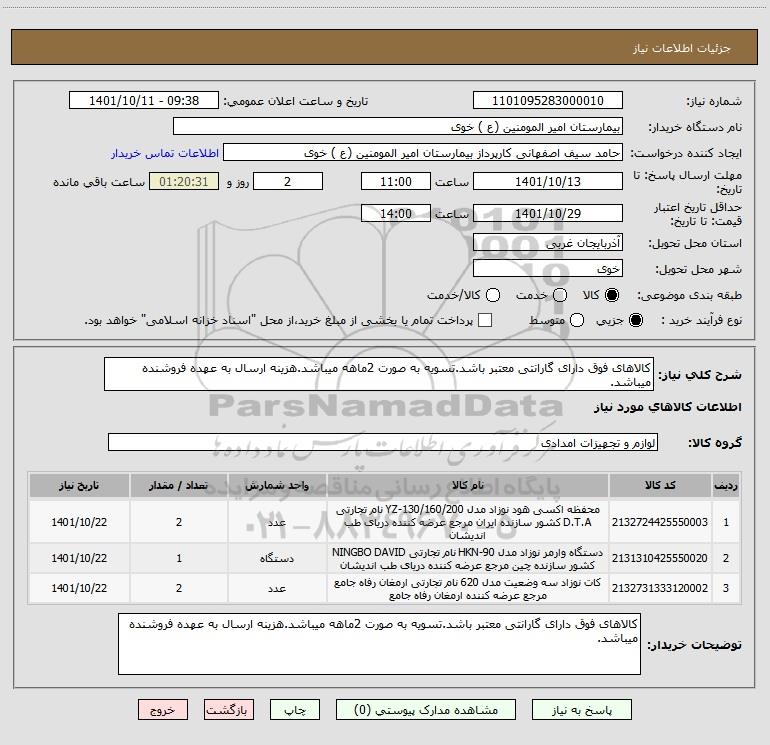Viewport: 770px width, 745px height.
Task: Click the price validity time 14:00
Action: tap(396, 213)
